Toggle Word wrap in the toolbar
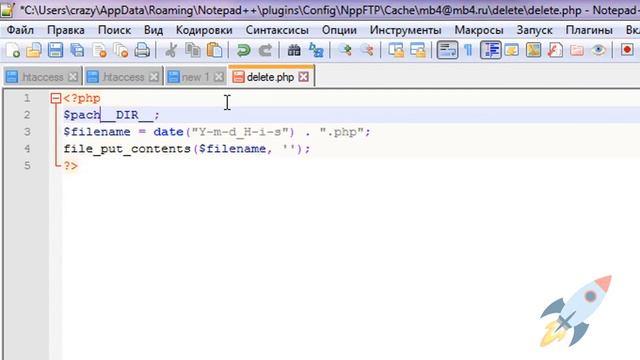This screenshot has width=640, height=360. pyautogui.click(x=447, y=50)
